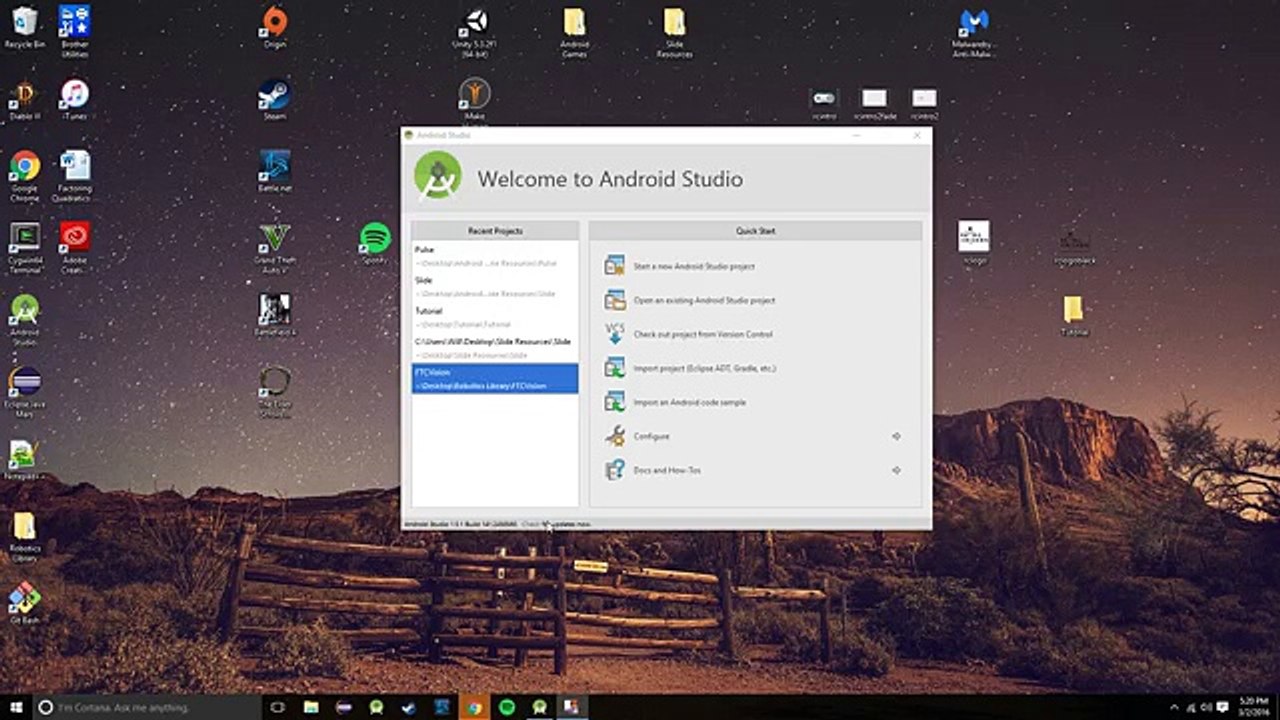Open Chrome from the taskbar

coord(474,707)
